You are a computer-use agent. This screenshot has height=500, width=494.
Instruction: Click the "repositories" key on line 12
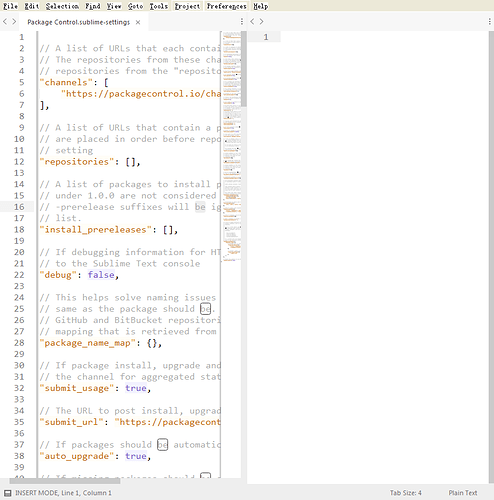coord(77,162)
